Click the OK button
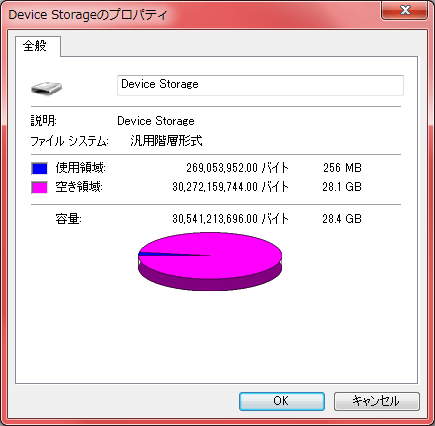This screenshot has width=435, height=426. point(282,401)
